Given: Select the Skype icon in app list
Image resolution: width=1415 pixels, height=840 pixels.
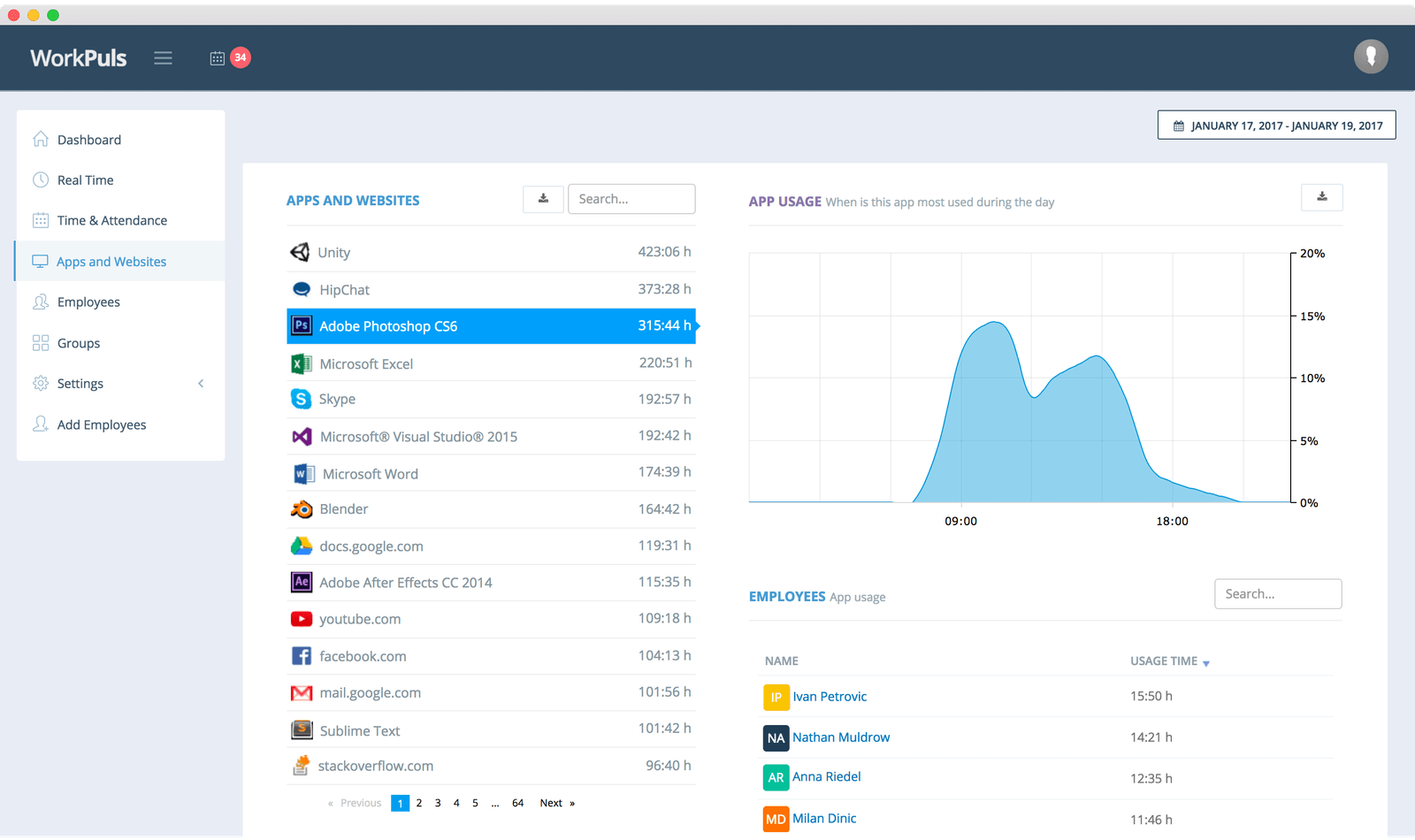Looking at the screenshot, I should point(301,399).
